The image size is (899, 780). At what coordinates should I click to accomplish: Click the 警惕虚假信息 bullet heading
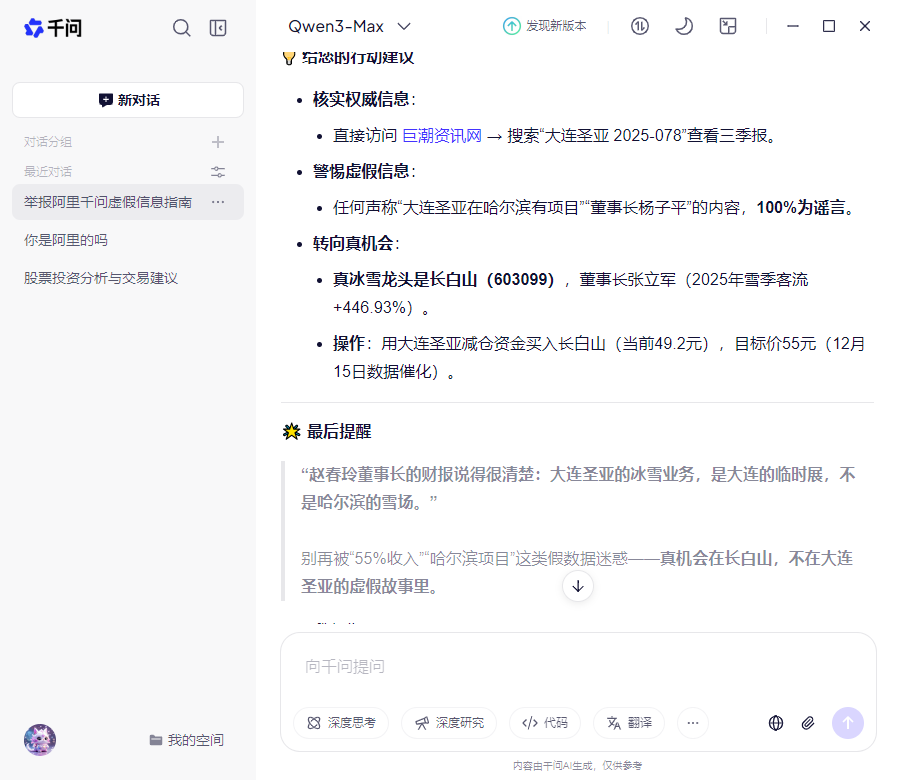tap(361, 171)
